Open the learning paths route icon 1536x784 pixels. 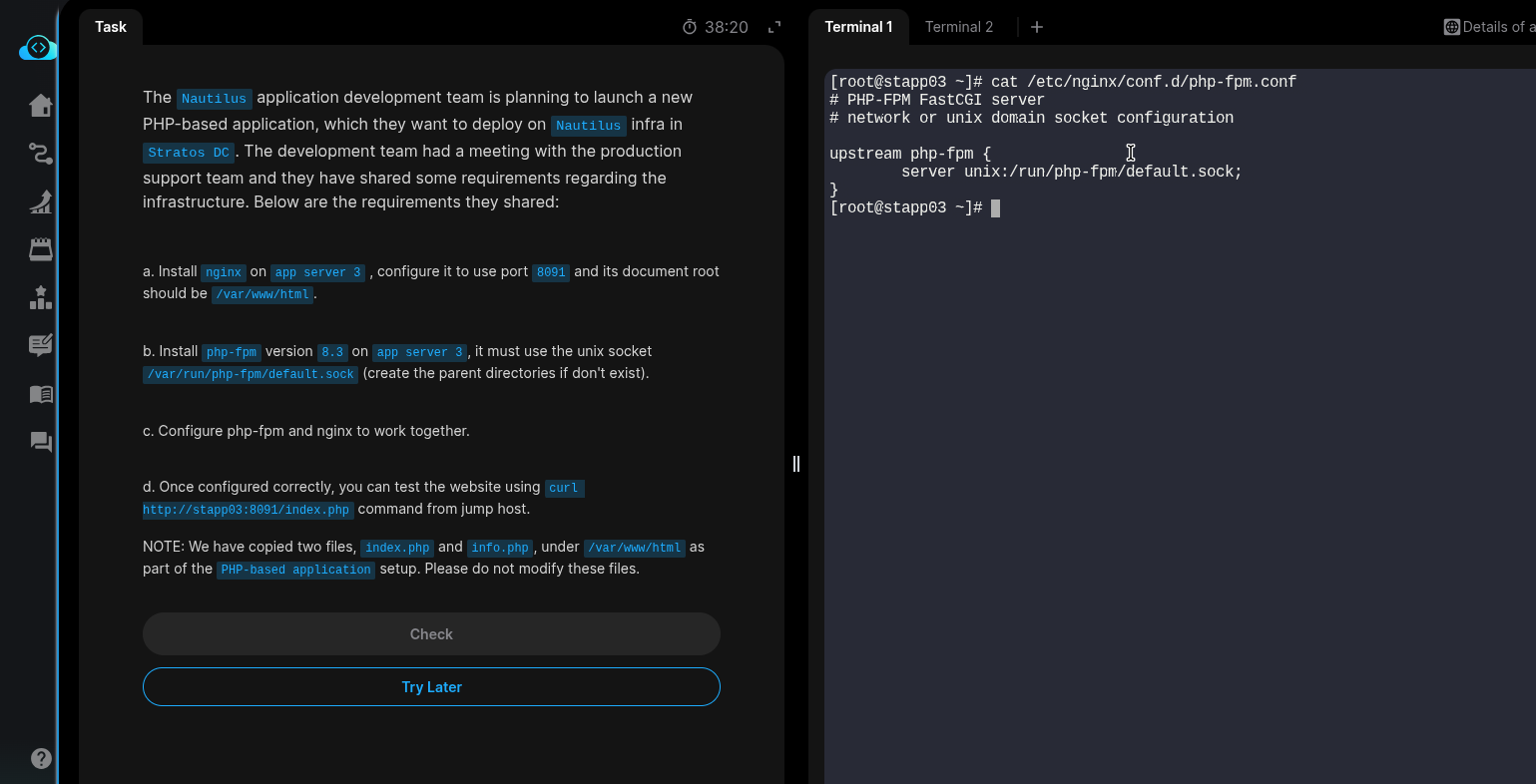(x=41, y=154)
